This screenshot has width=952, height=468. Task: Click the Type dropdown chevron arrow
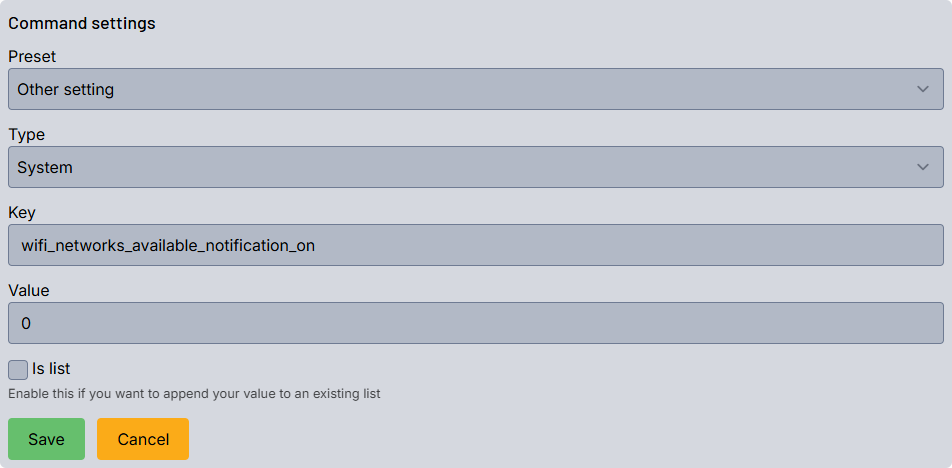922,167
